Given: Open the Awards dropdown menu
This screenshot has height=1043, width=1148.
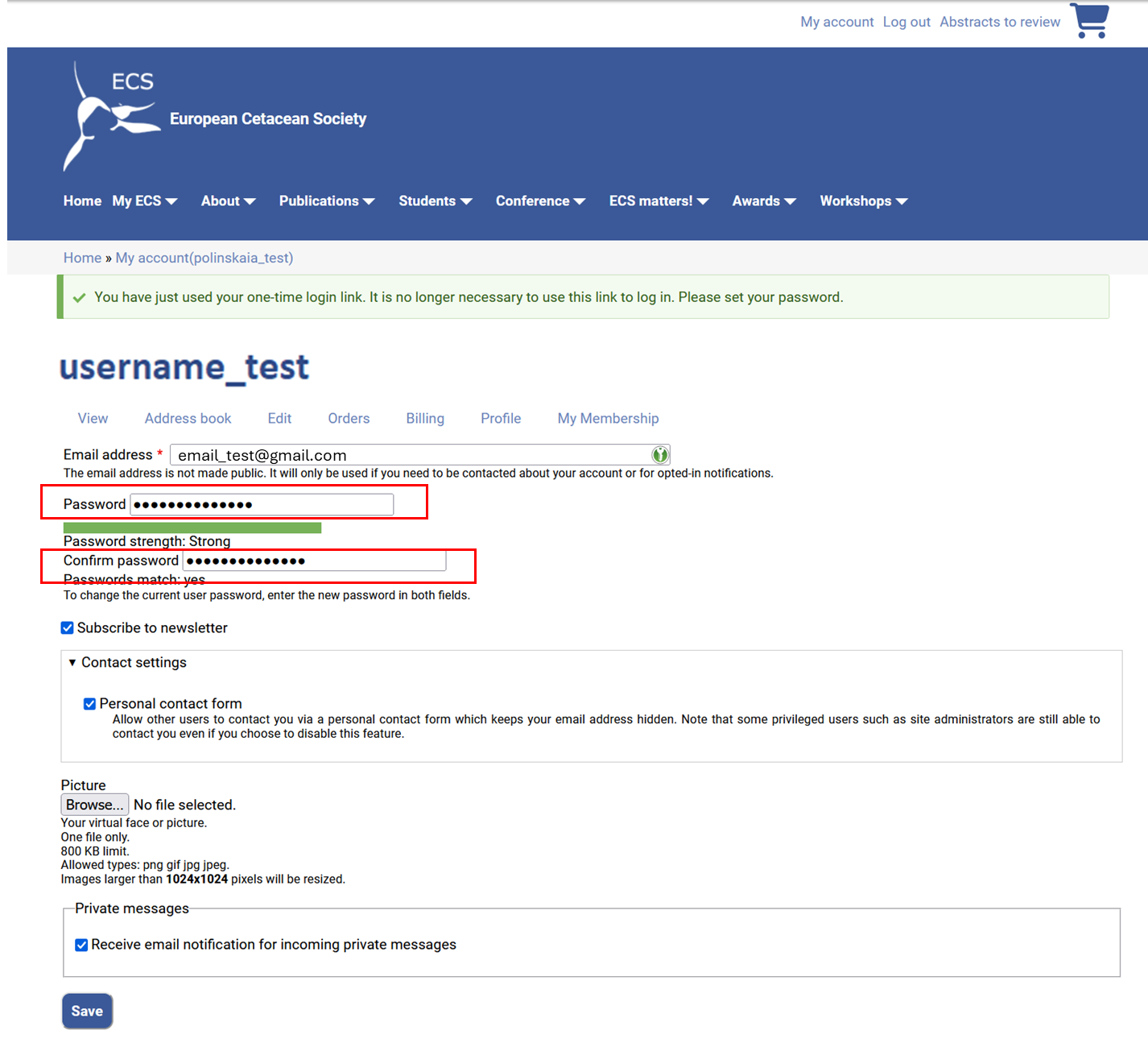Looking at the screenshot, I should point(763,201).
